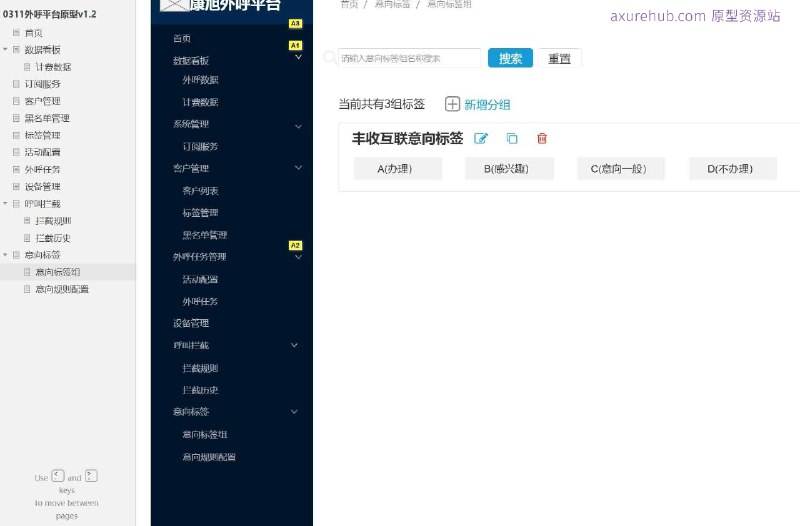Toggle the 外呼任务管理 chevron in dark sidebar
The image size is (800, 526).
(298, 257)
